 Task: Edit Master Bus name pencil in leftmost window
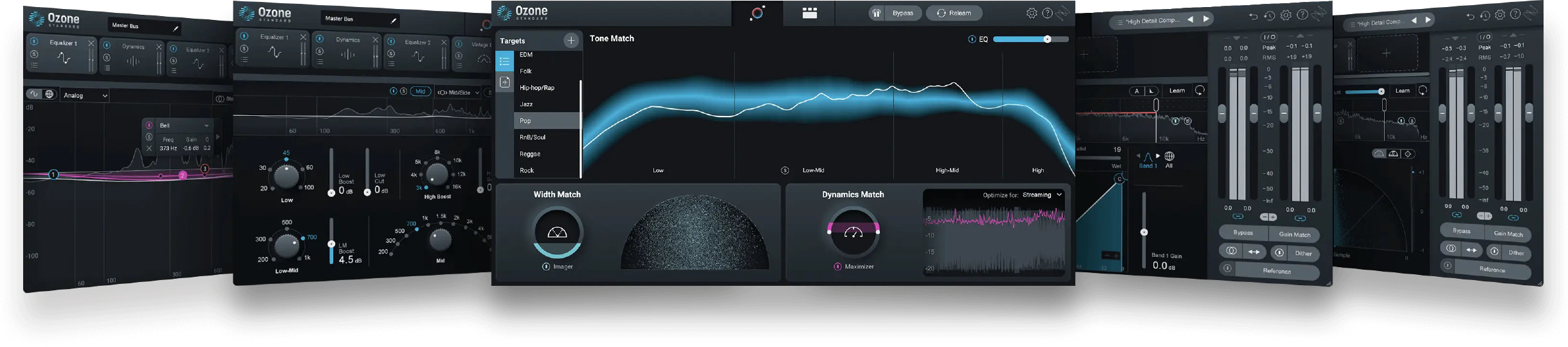[x=175, y=28]
